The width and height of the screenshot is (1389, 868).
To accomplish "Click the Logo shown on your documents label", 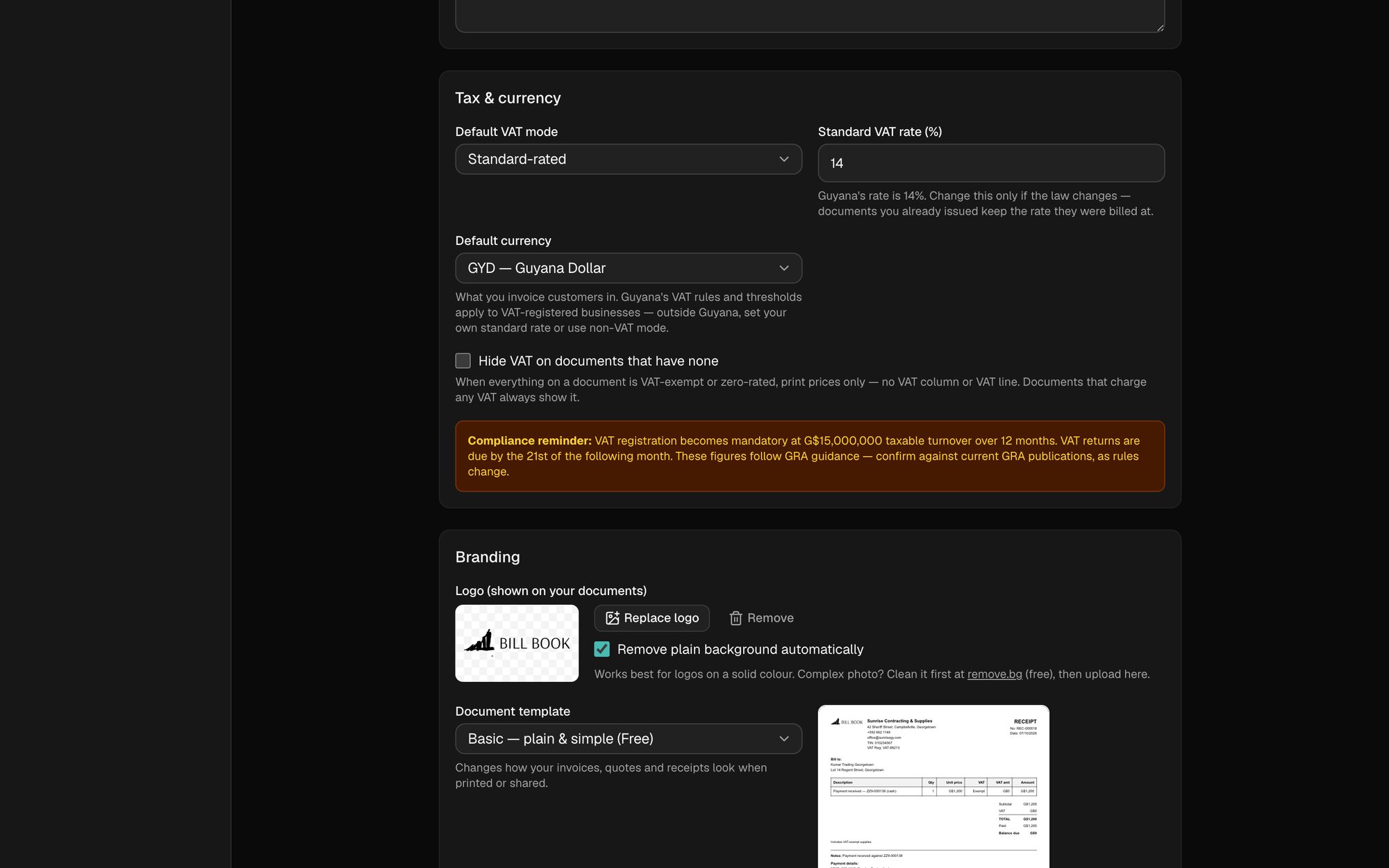I will [x=551, y=591].
